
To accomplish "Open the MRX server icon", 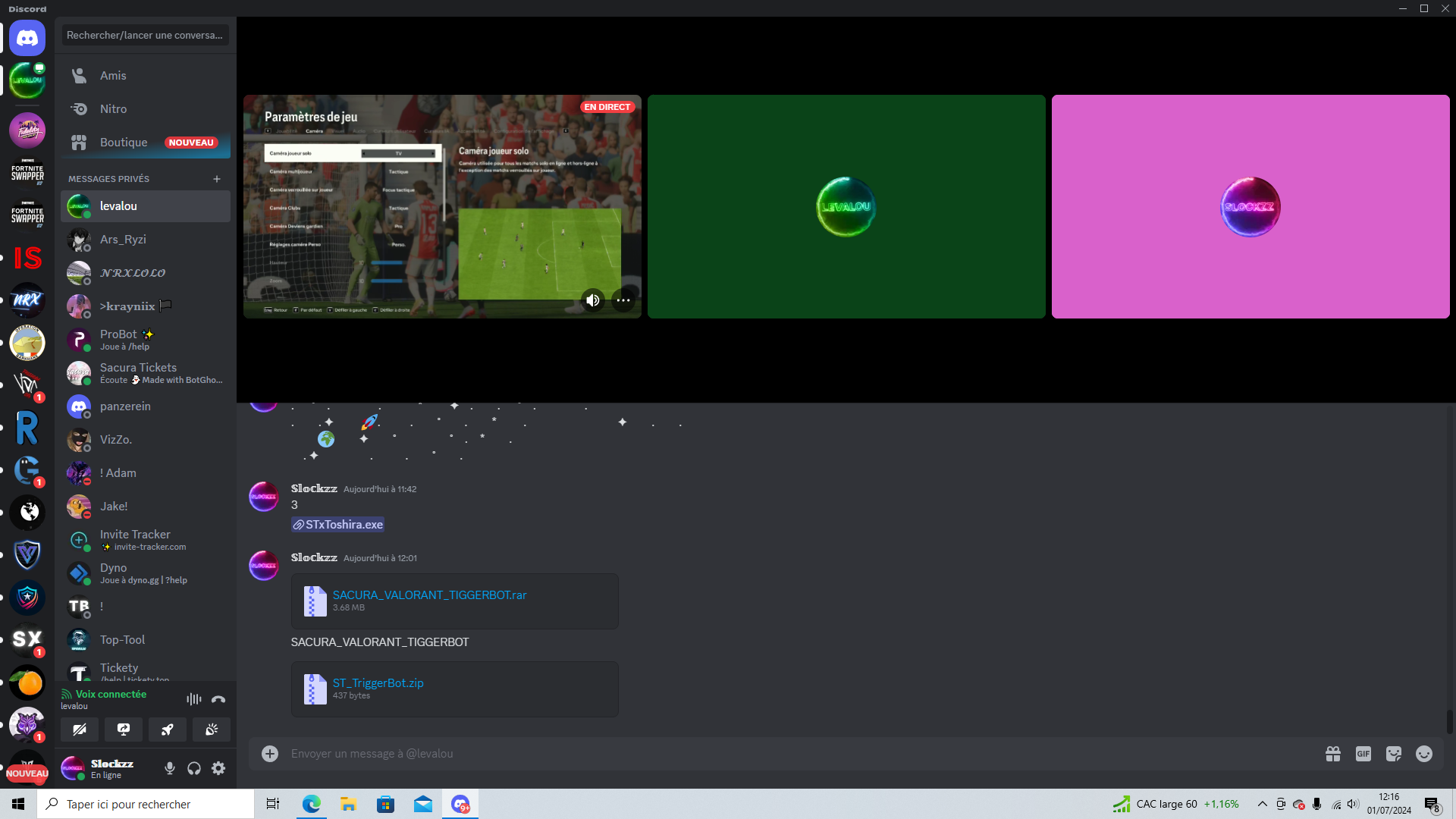I will [27, 300].
